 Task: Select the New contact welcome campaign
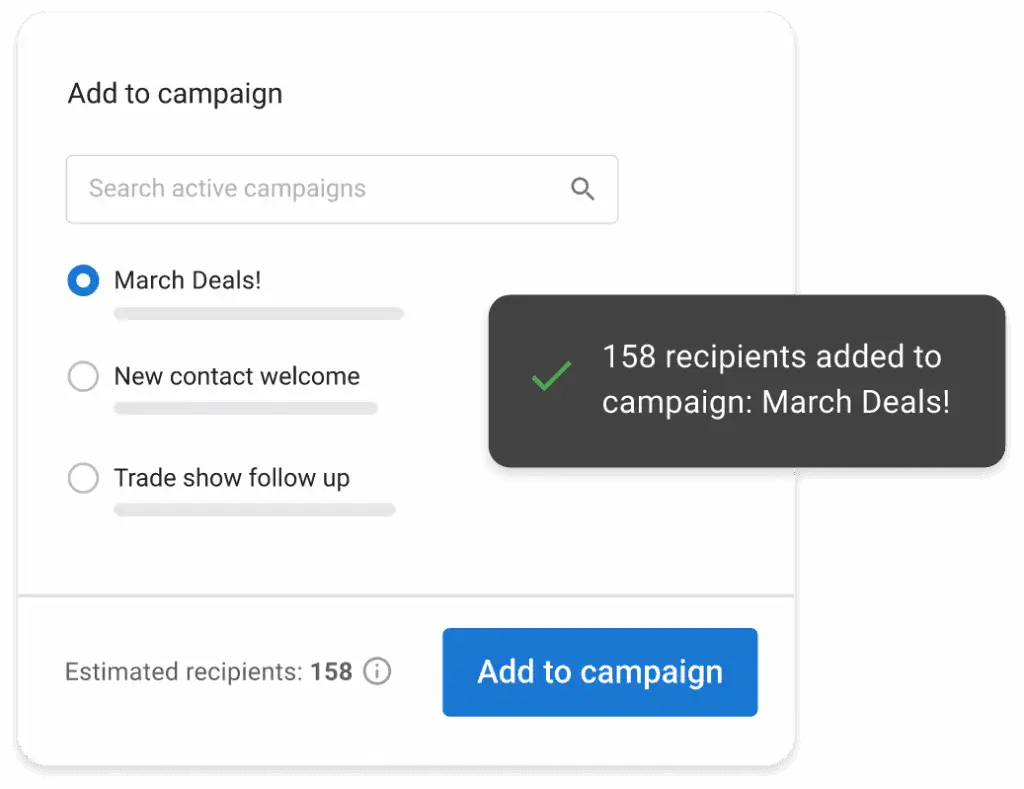click(x=83, y=377)
